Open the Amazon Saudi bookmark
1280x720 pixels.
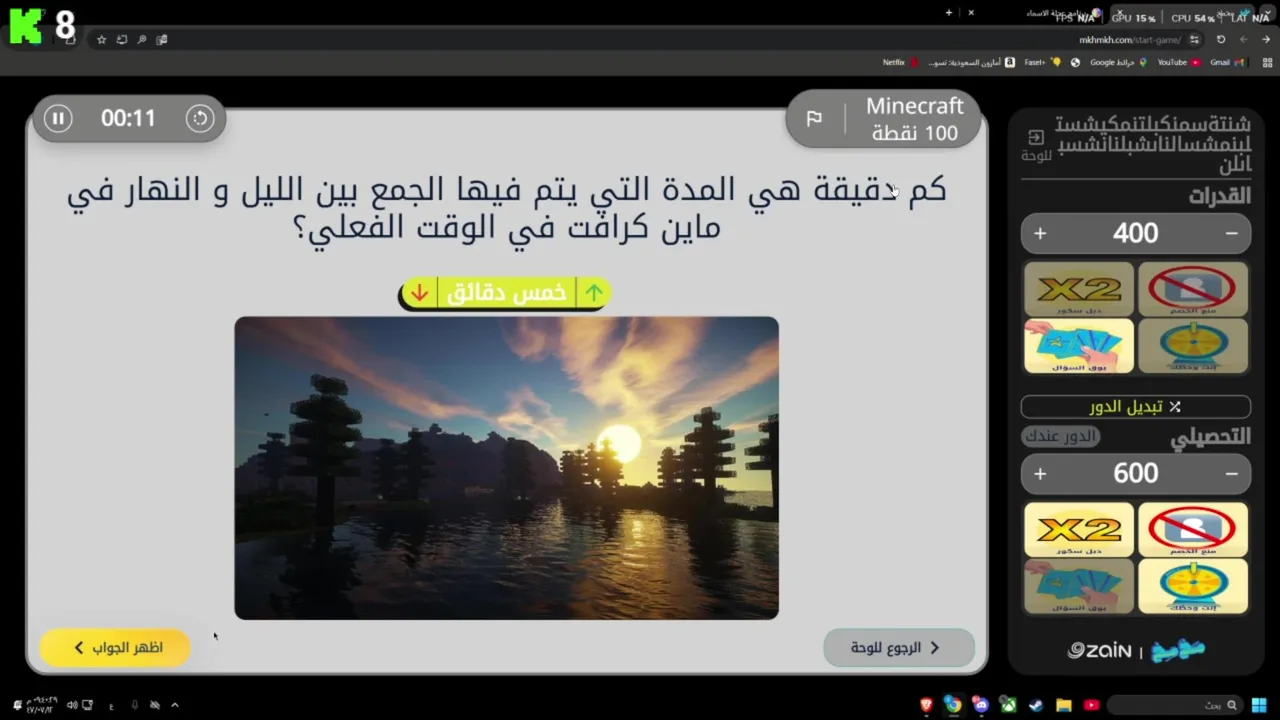971,62
